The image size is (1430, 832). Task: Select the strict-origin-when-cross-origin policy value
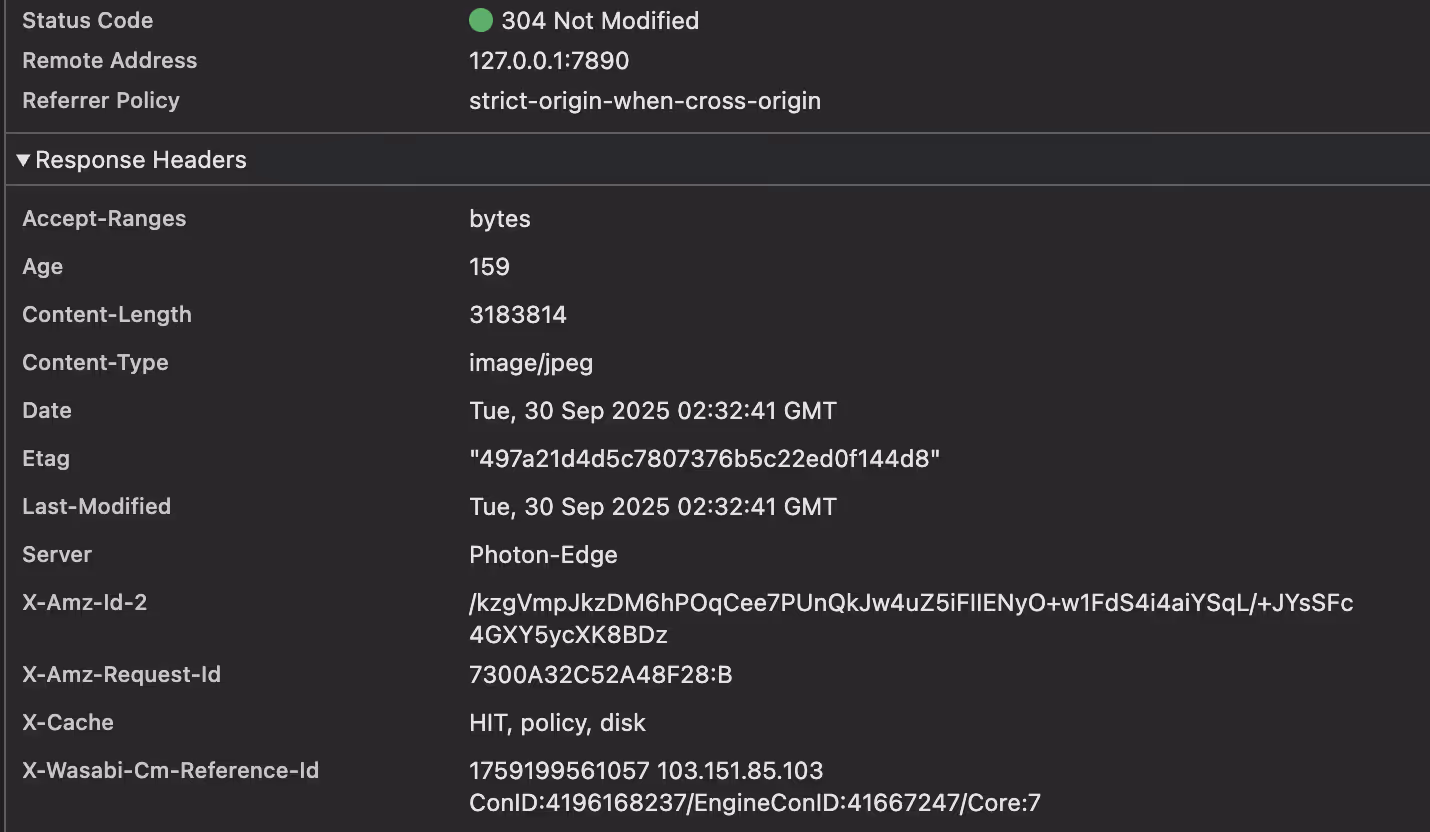(x=645, y=101)
